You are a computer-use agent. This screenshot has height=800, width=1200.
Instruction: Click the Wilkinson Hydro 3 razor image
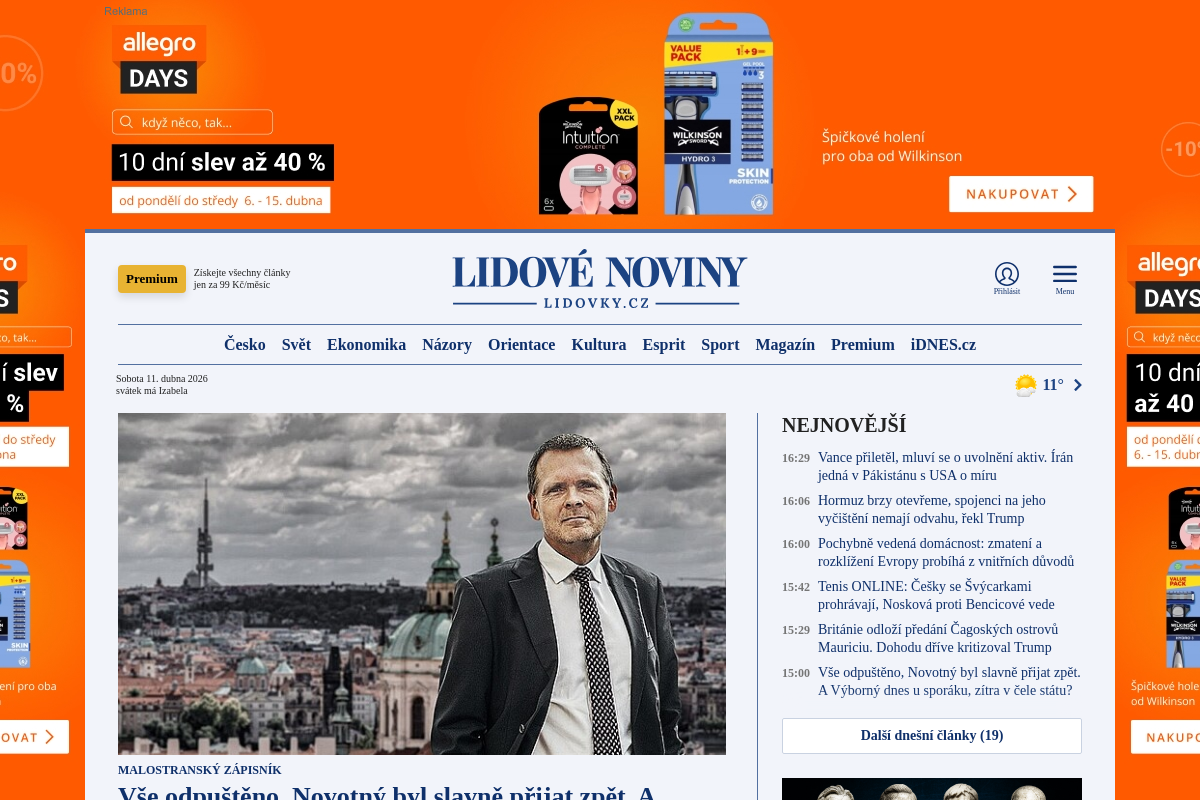pos(718,113)
